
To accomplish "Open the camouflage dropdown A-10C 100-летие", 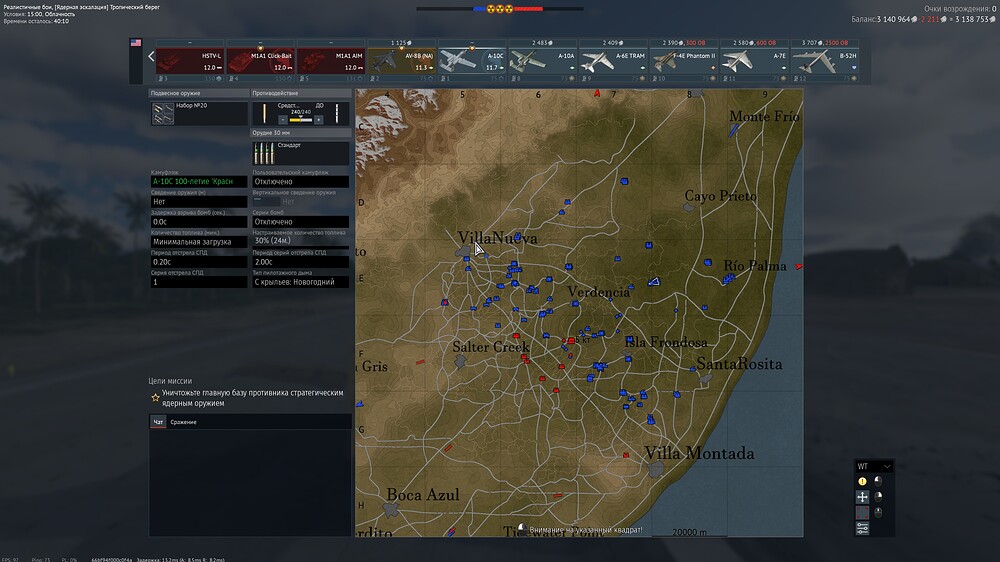I will pyautogui.click(x=198, y=181).
